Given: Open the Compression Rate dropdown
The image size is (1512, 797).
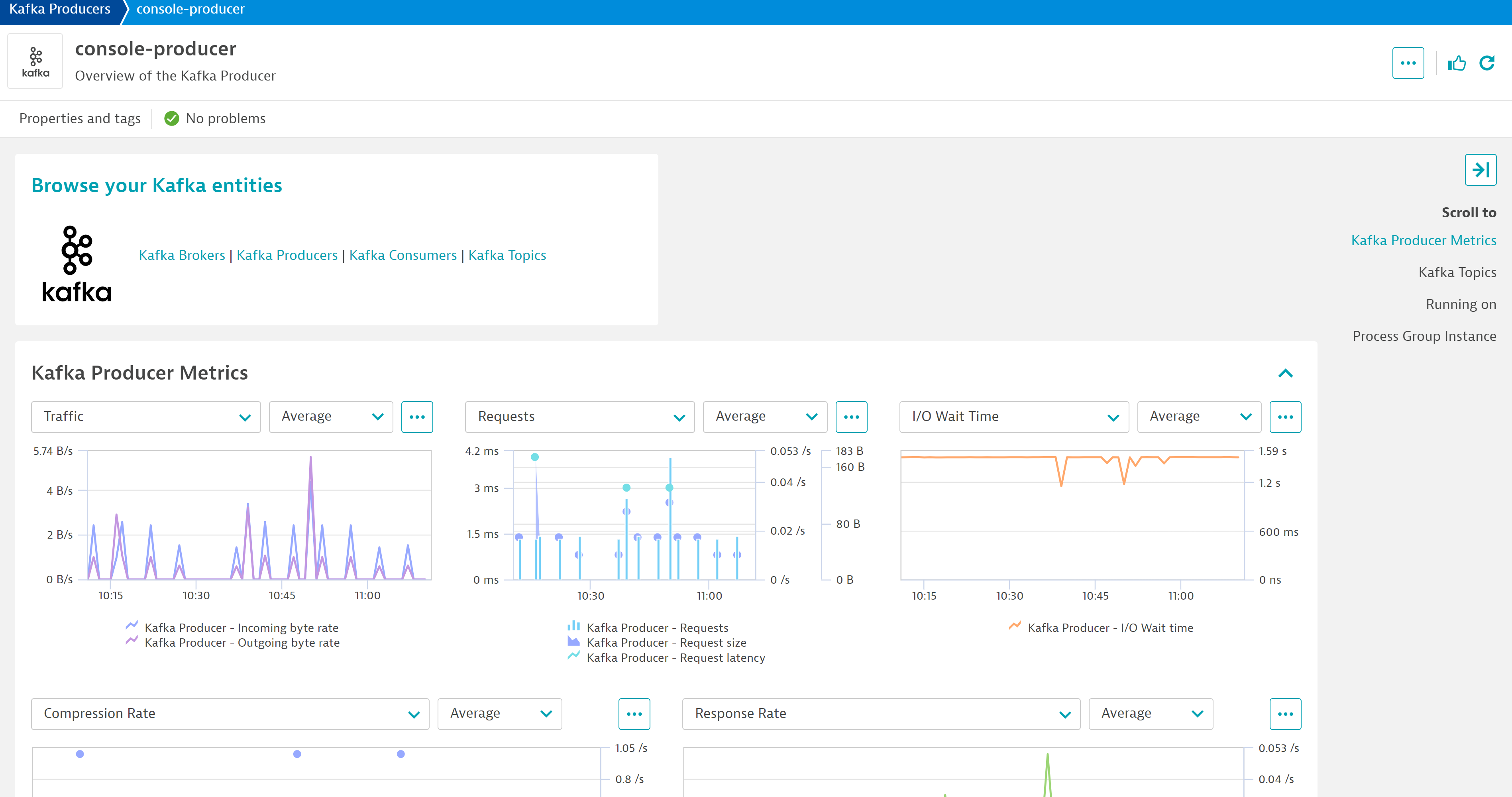Looking at the screenshot, I should 230,714.
